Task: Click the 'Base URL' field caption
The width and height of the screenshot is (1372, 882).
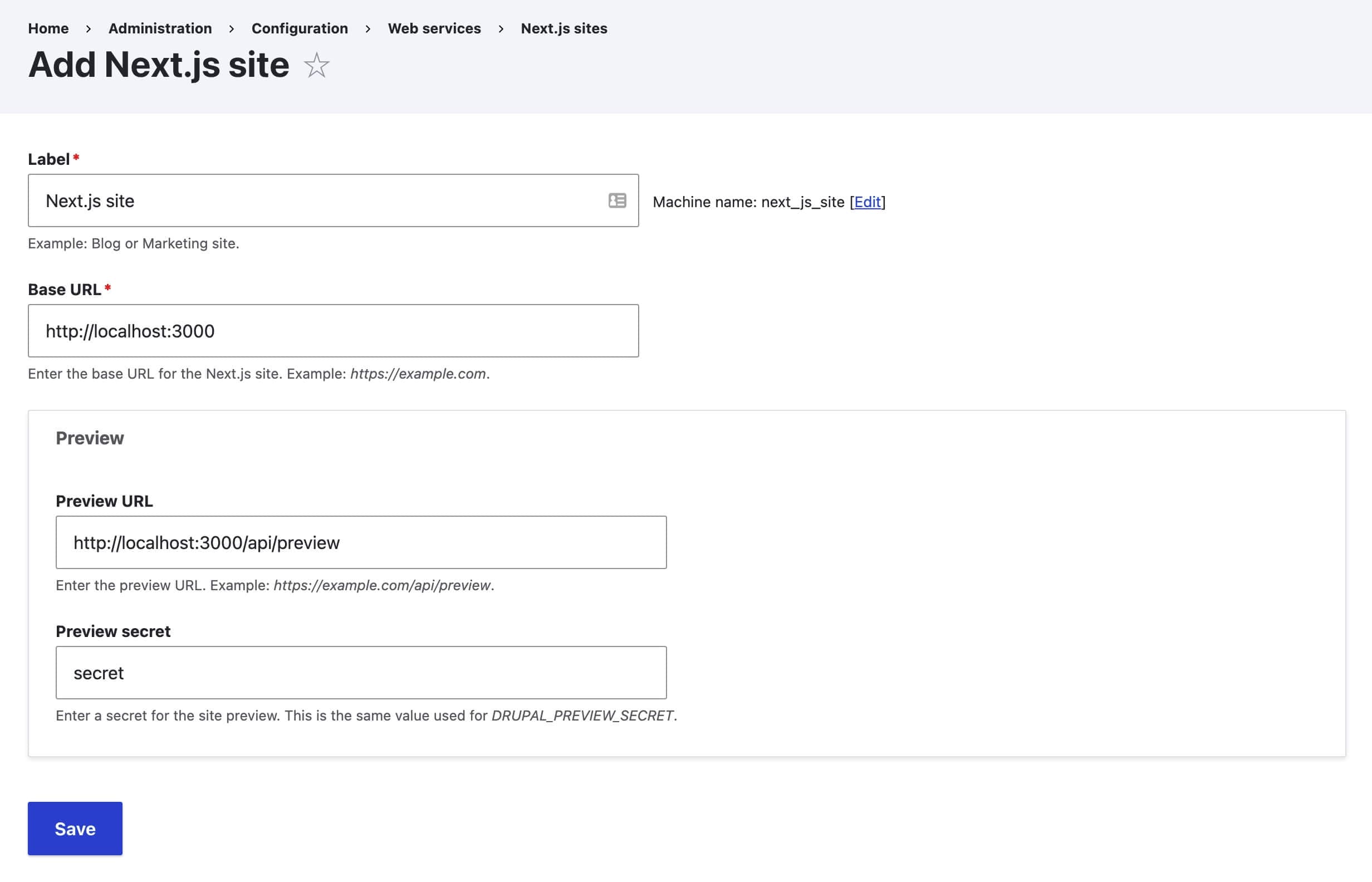Action: 64,290
